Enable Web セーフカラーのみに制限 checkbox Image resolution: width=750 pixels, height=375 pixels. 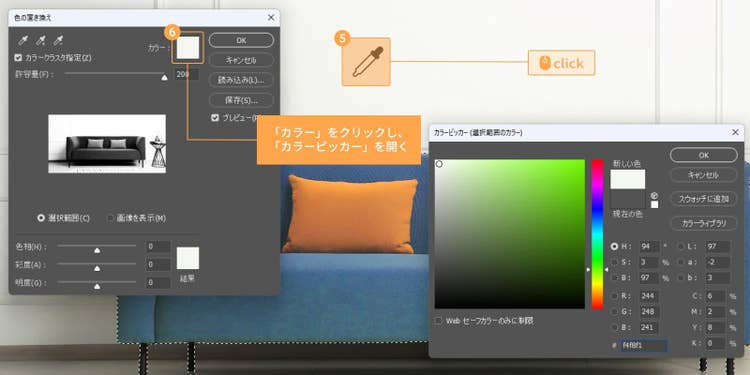tap(438, 321)
